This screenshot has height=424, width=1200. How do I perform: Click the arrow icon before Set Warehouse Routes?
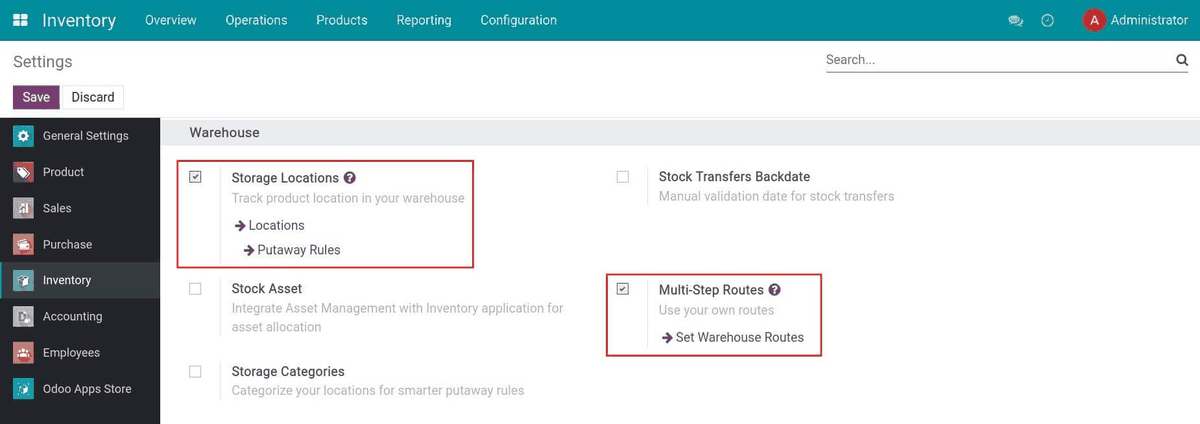[667, 338]
